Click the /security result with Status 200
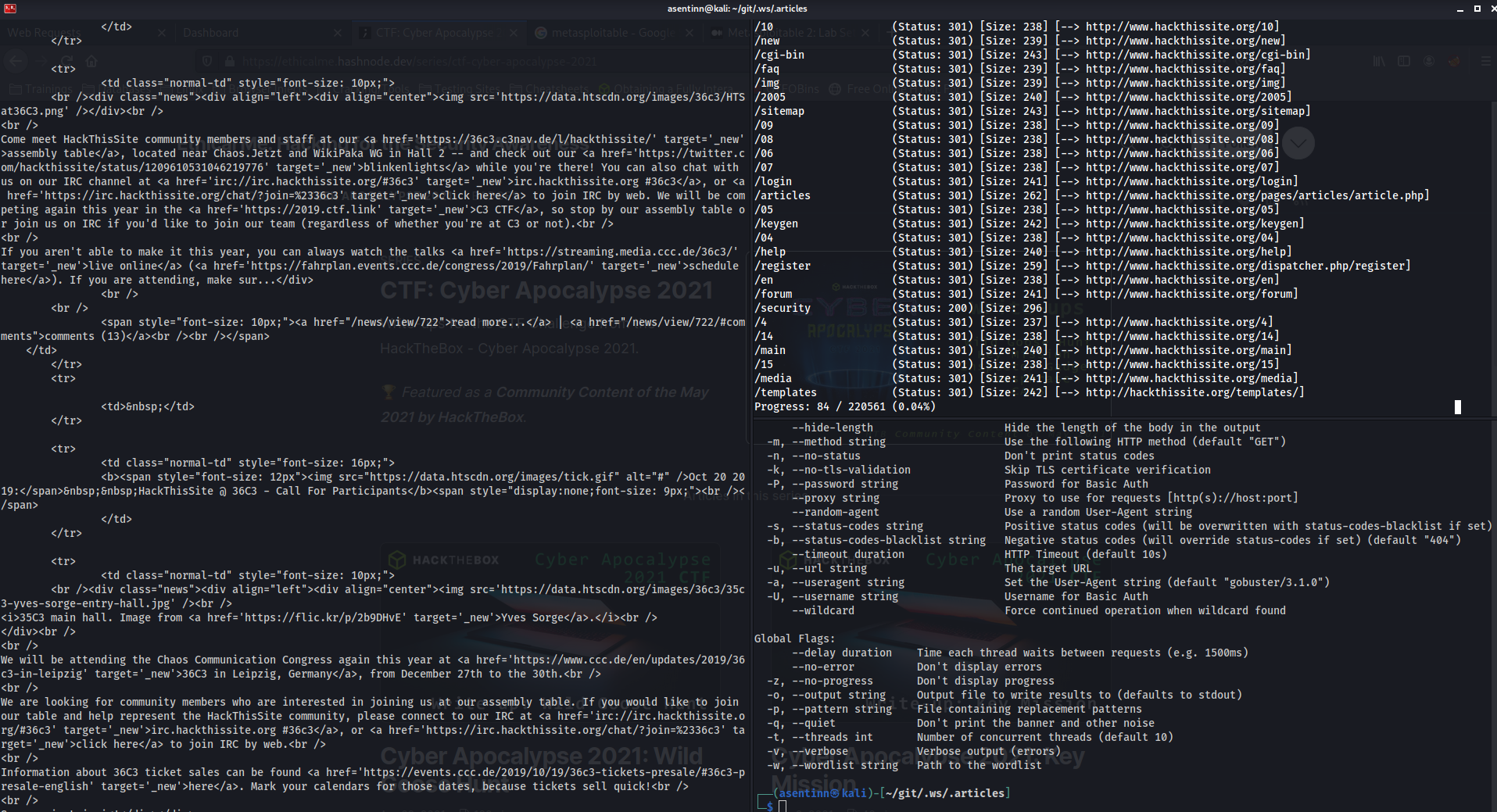This screenshot has width=1497, height=812. [901, 308]
